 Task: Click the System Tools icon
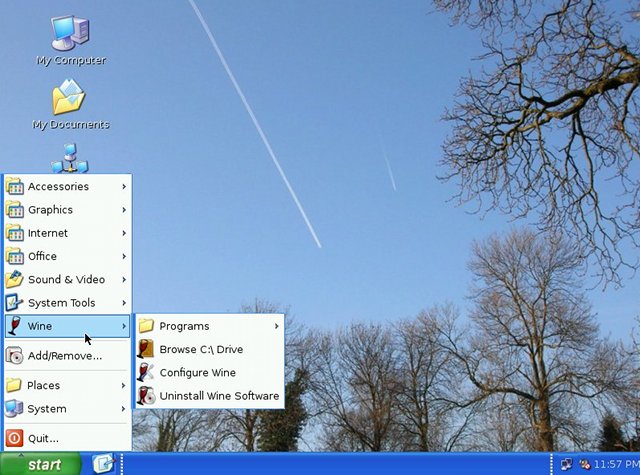pos(15,303)
